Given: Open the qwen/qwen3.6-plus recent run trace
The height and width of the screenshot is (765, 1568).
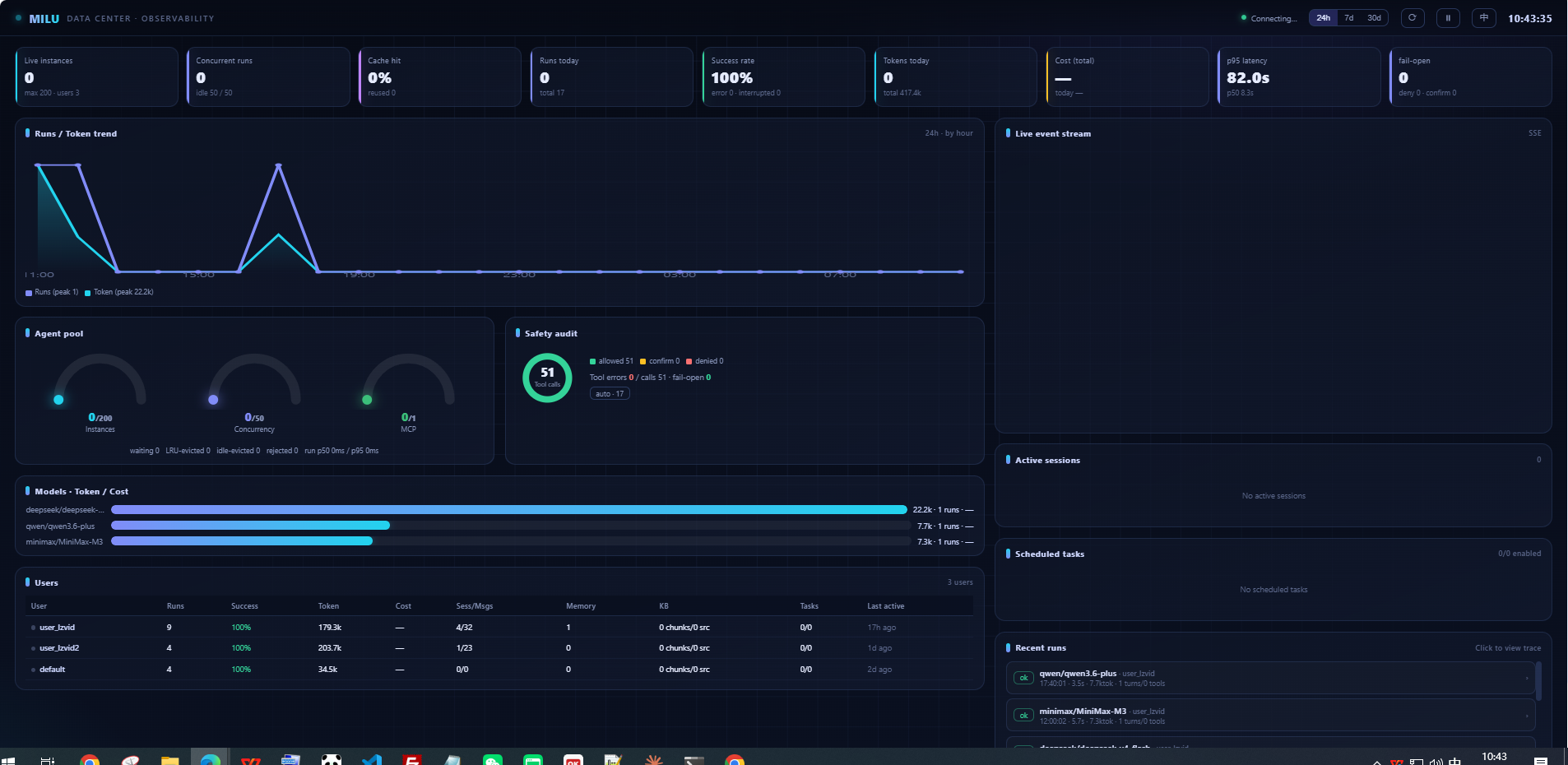Looking at the screenshot, I should point(1270,678).
